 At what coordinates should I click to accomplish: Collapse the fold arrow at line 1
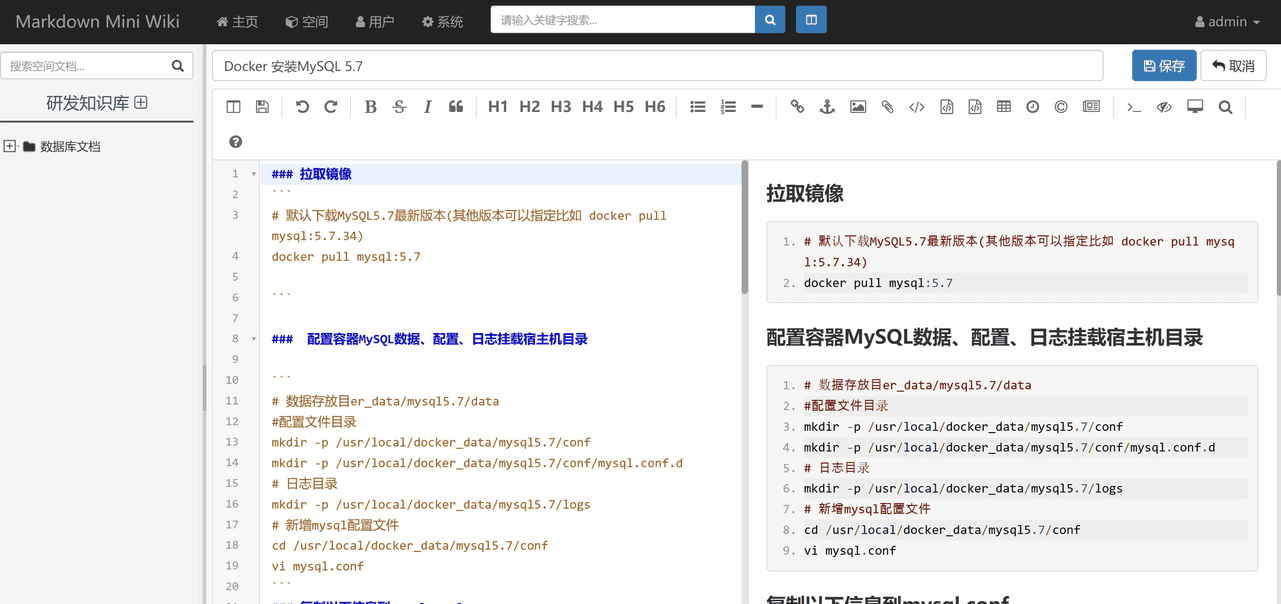click(x=254, y=174)
